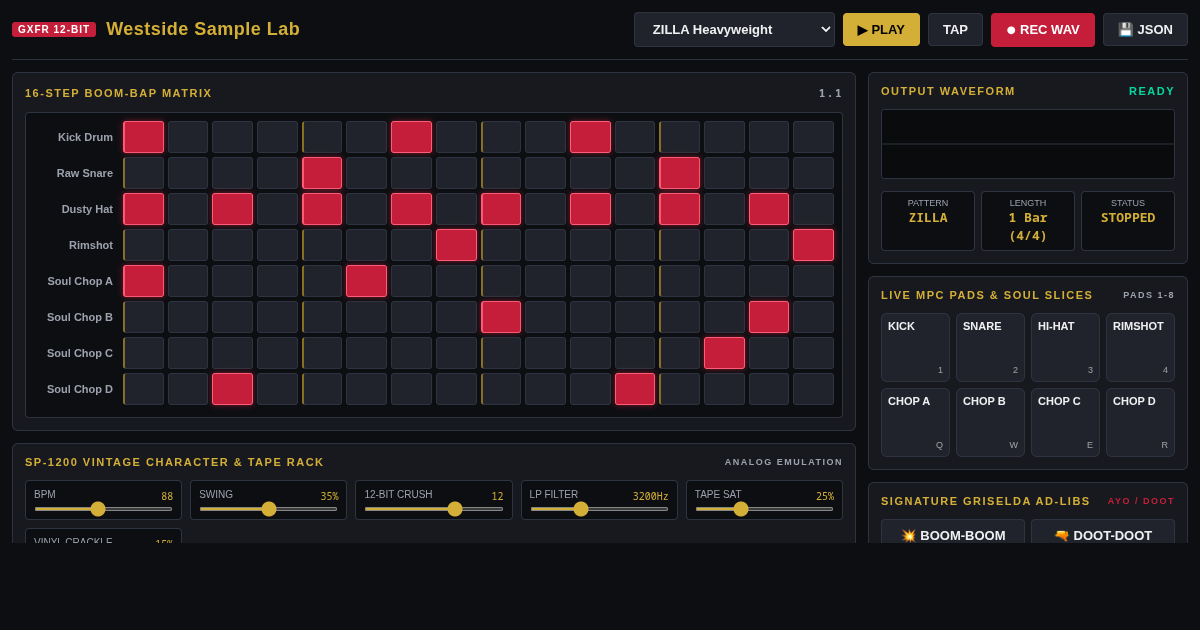Image resolution: width=1200 pixels, height=630 pixels.
Task: Turn off Kick Drum step 7
Action: coord(411,137)
